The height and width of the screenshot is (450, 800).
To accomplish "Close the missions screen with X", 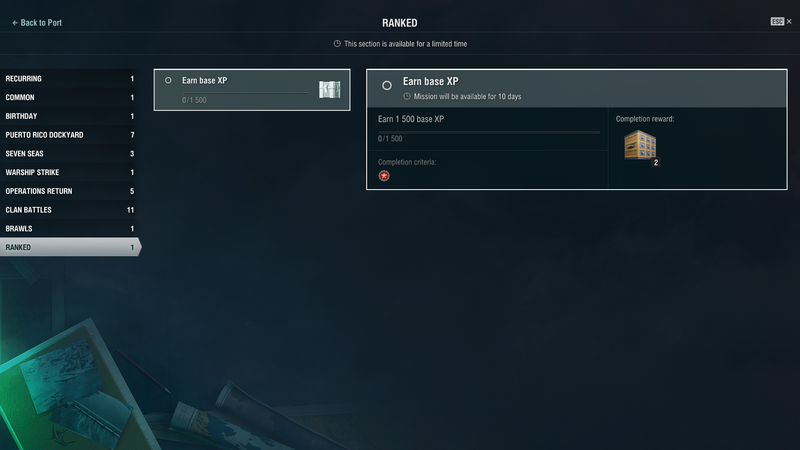I will [x=789, y=21].
